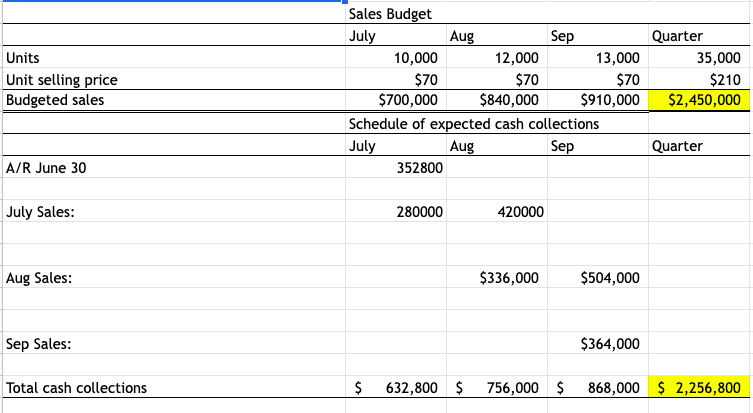Viewport: 753px width, 413px height.
Task: Select 'Total cash collections' label
Action: (76, 388)
